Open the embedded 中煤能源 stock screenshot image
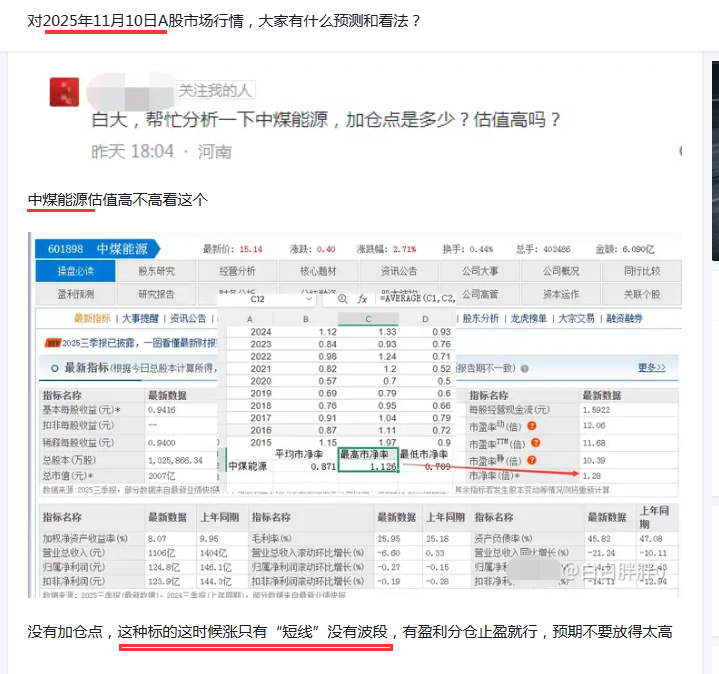The width and height of the screenshot is (719, 674). pyautogui.click(x=354, y=414)
